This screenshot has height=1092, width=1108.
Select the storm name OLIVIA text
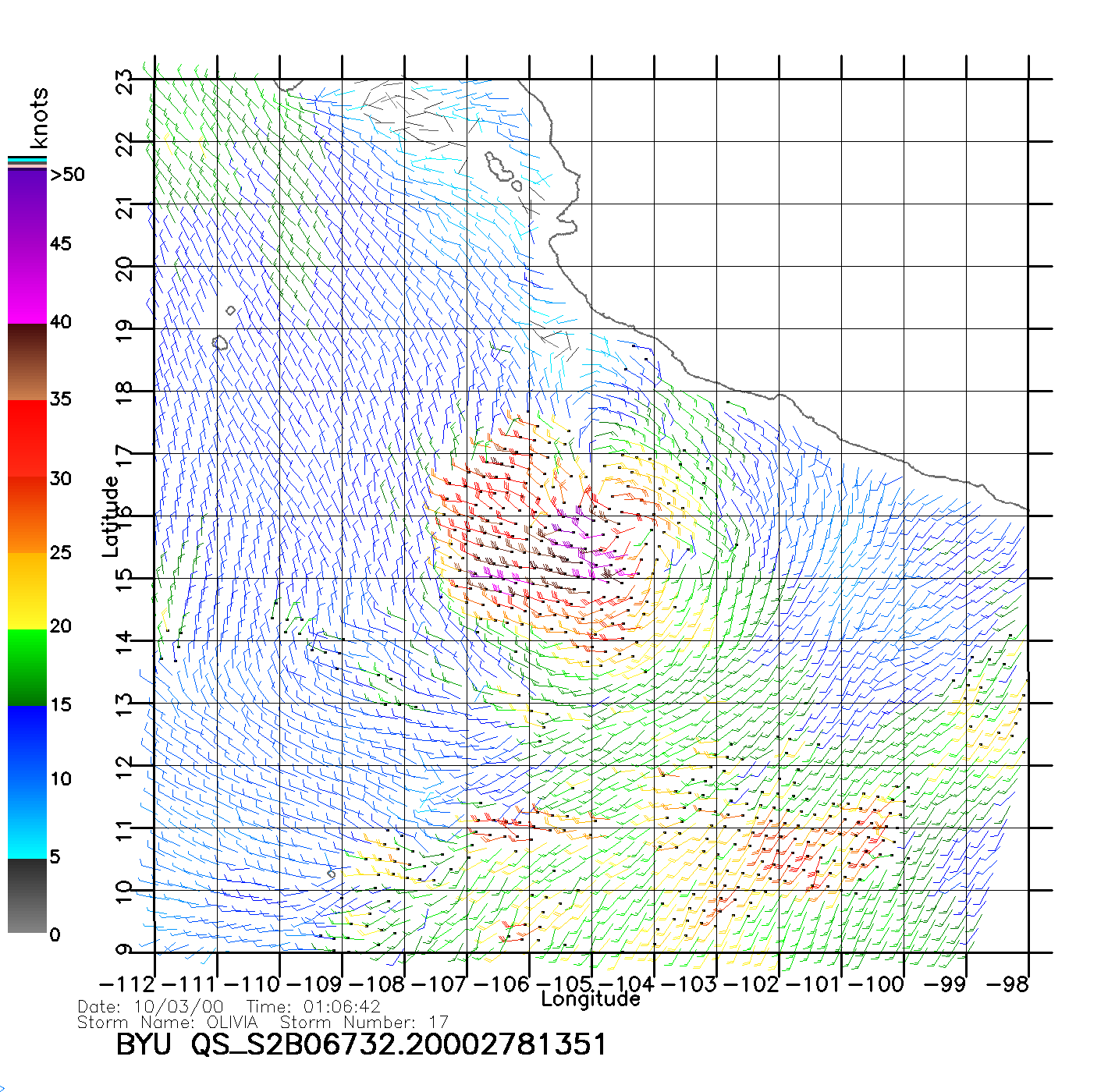[x=232, y=1022]
